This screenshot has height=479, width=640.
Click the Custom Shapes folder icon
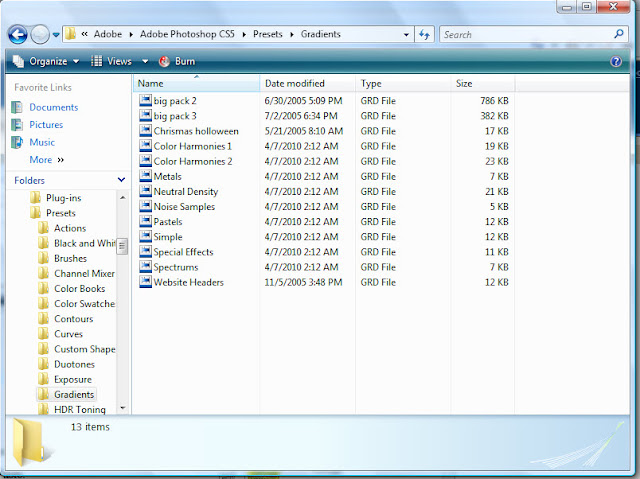tap(43, 349)
